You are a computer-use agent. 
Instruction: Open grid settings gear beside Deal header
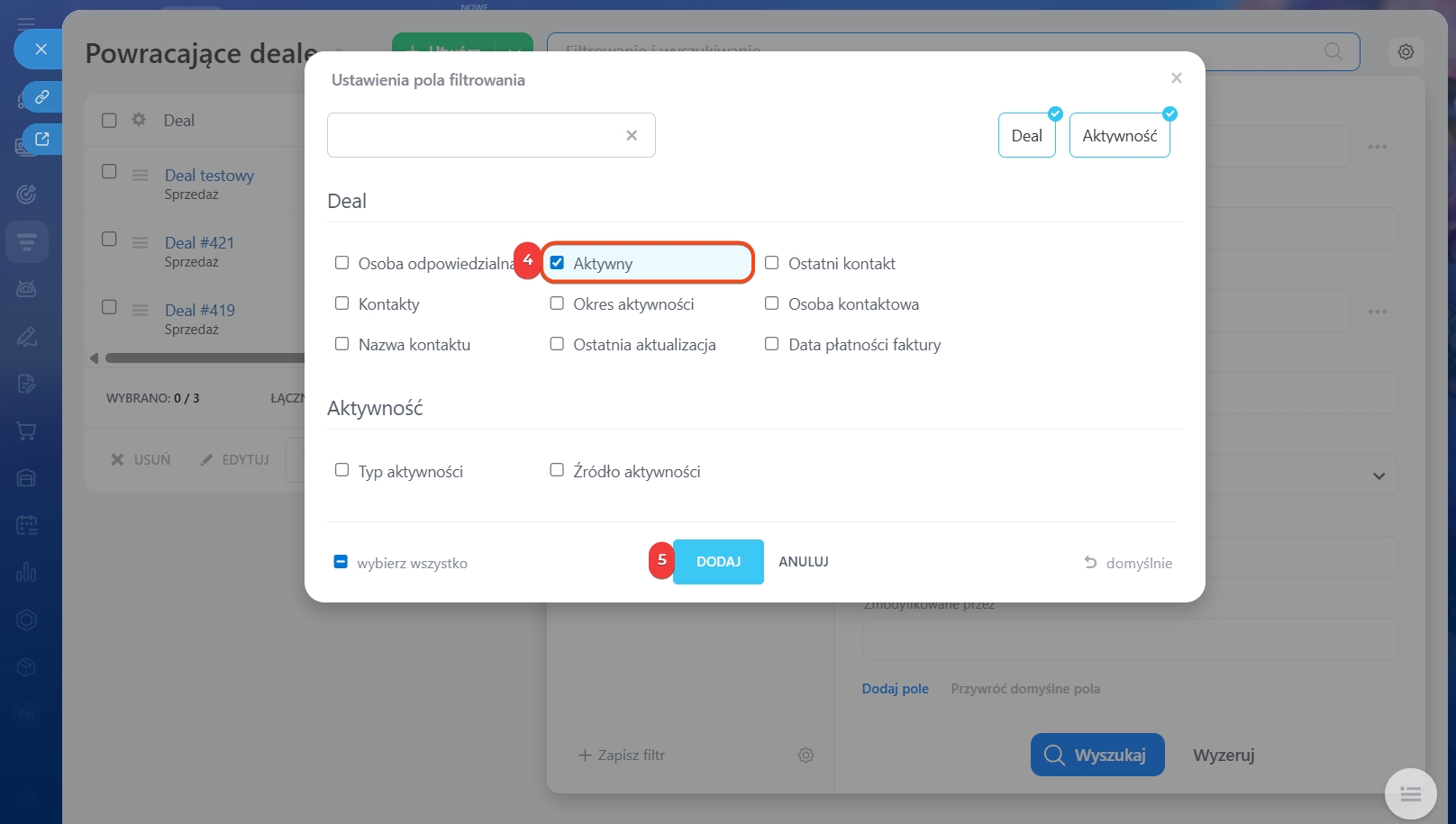point(139,120)
